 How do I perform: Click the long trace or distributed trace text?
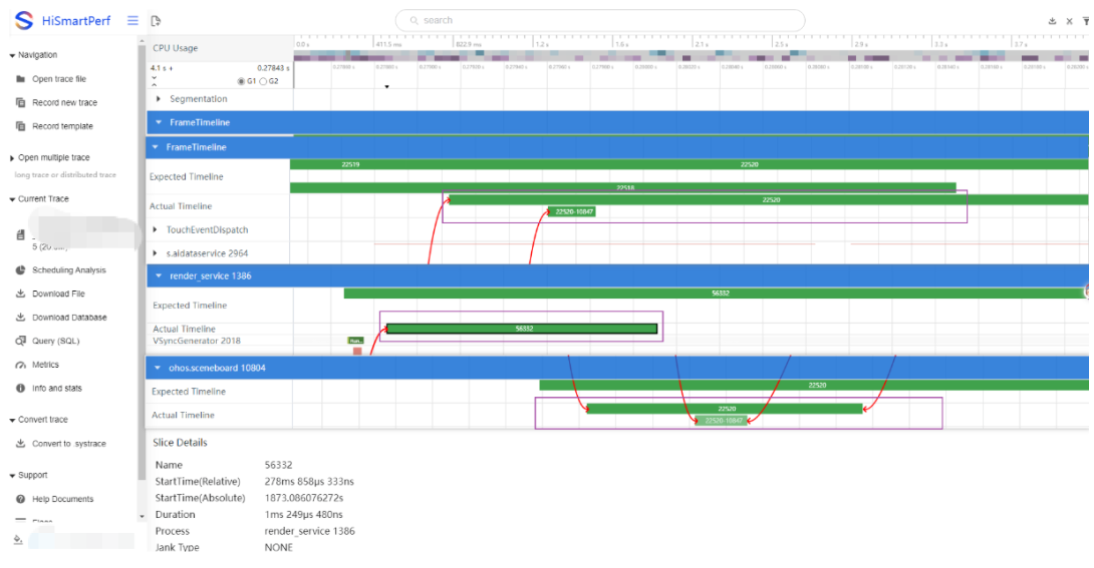66,175
